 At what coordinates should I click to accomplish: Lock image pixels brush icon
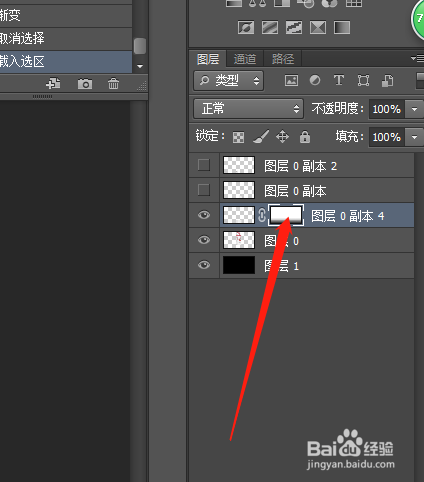(261, 137)
